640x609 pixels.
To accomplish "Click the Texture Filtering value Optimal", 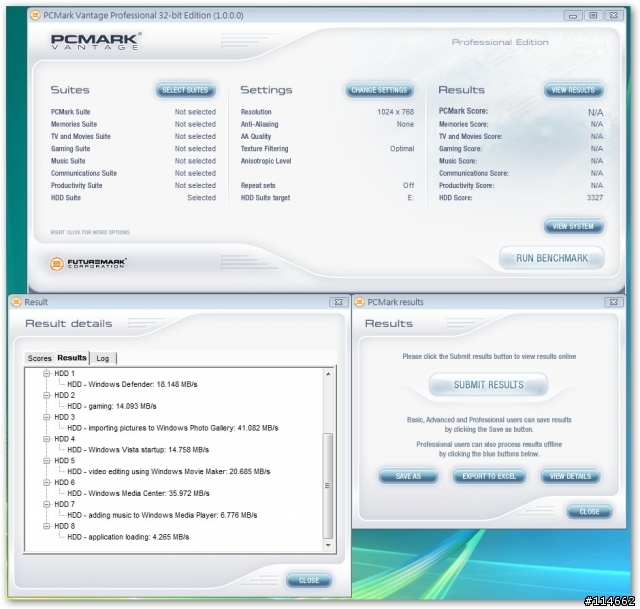I will click(402, 149).
